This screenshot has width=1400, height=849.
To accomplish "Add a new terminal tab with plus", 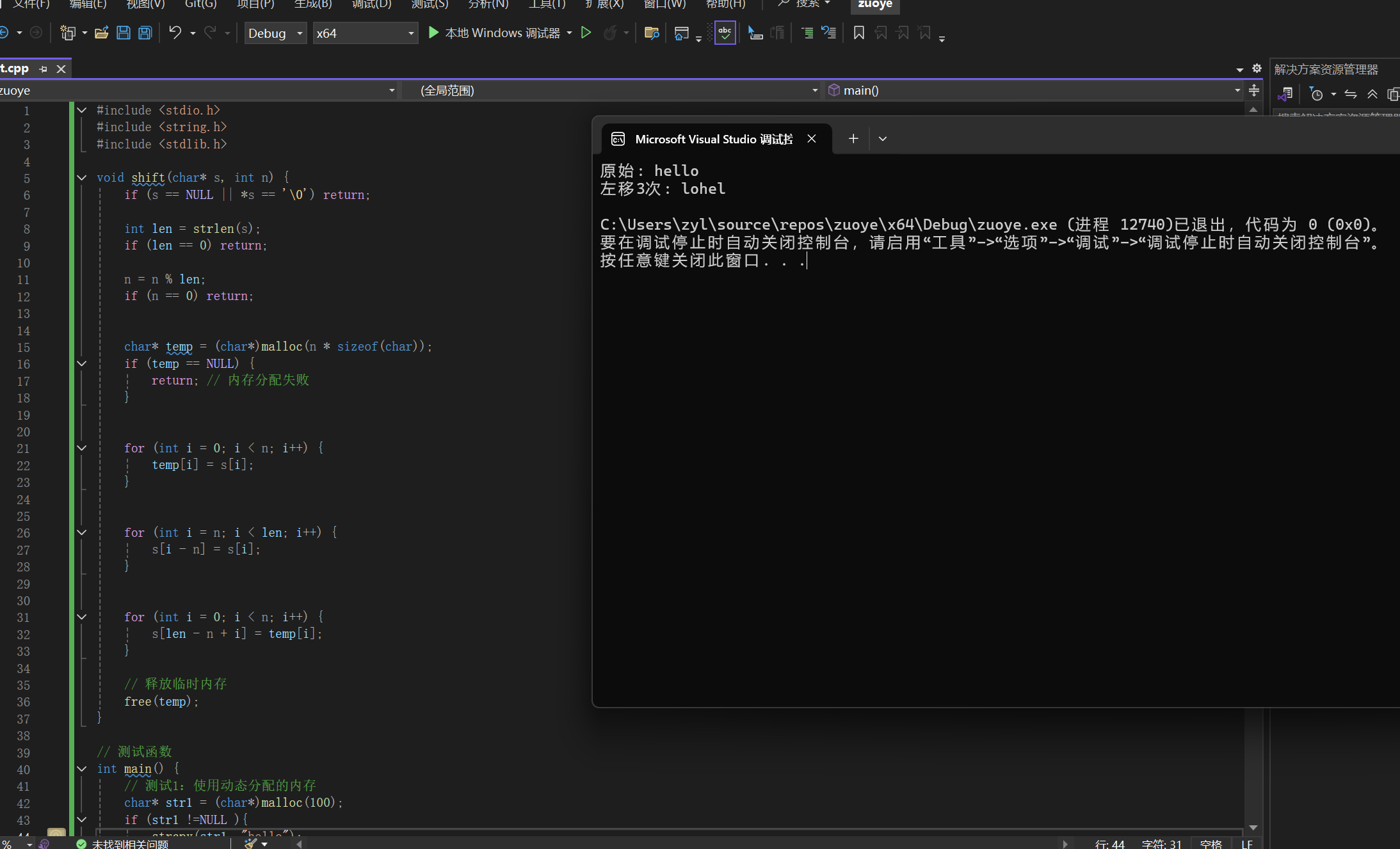I will pyautogui.click(x=853, y=139).
